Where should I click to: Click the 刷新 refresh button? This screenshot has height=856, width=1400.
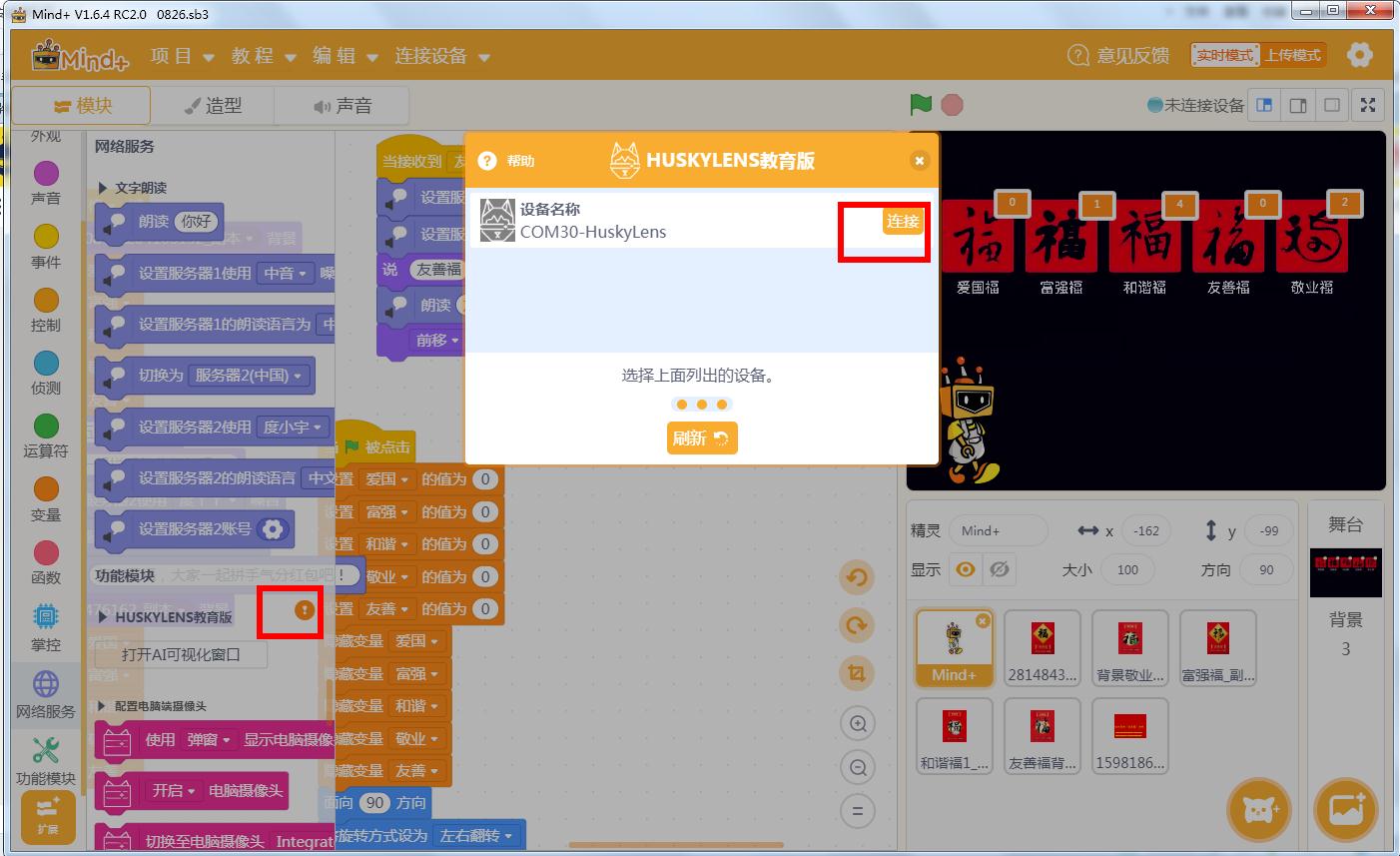point(702,437)
